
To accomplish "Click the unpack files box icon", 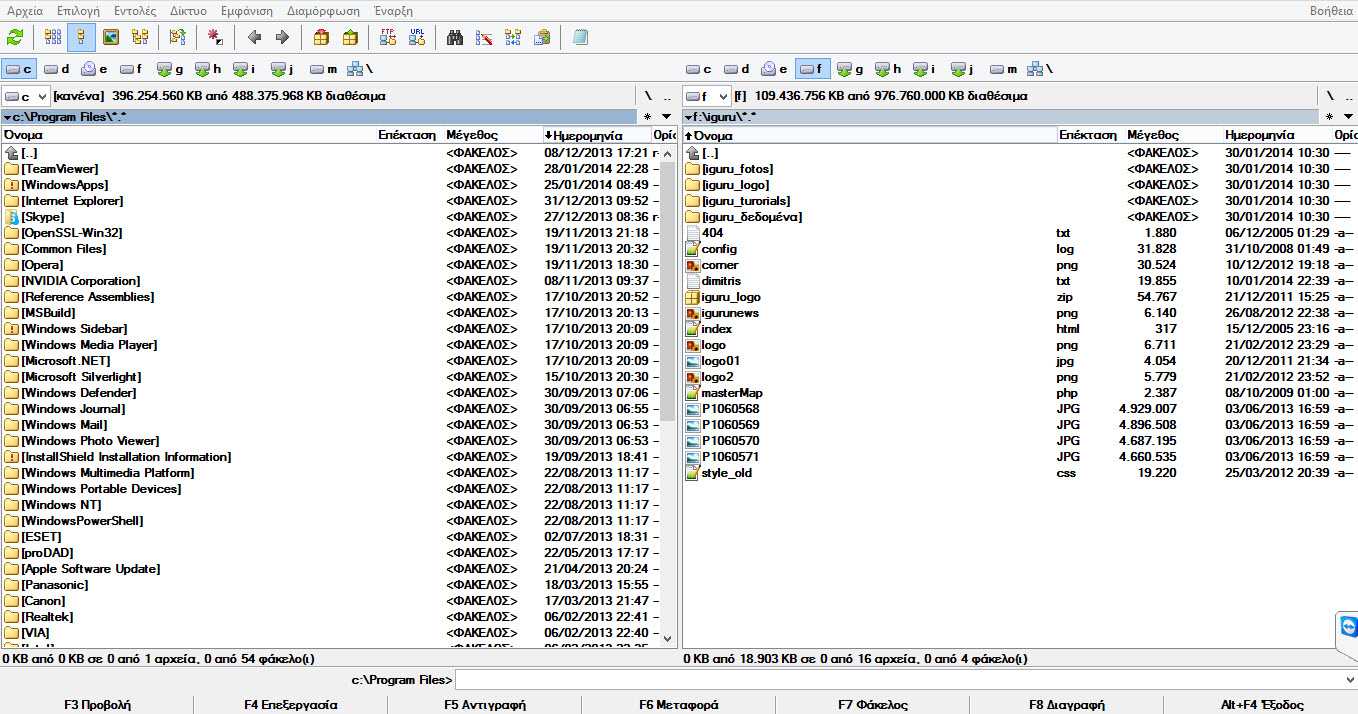I will 350,38.
